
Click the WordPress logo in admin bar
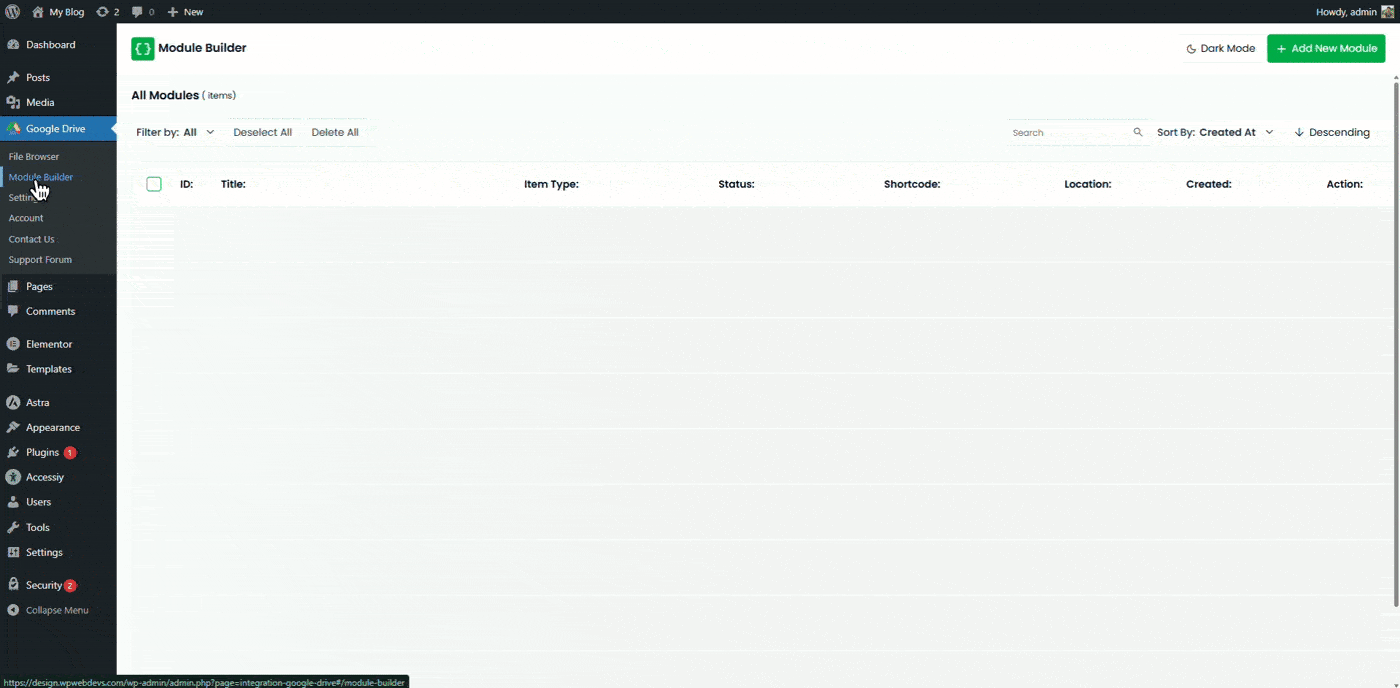(x=11, y=11)
